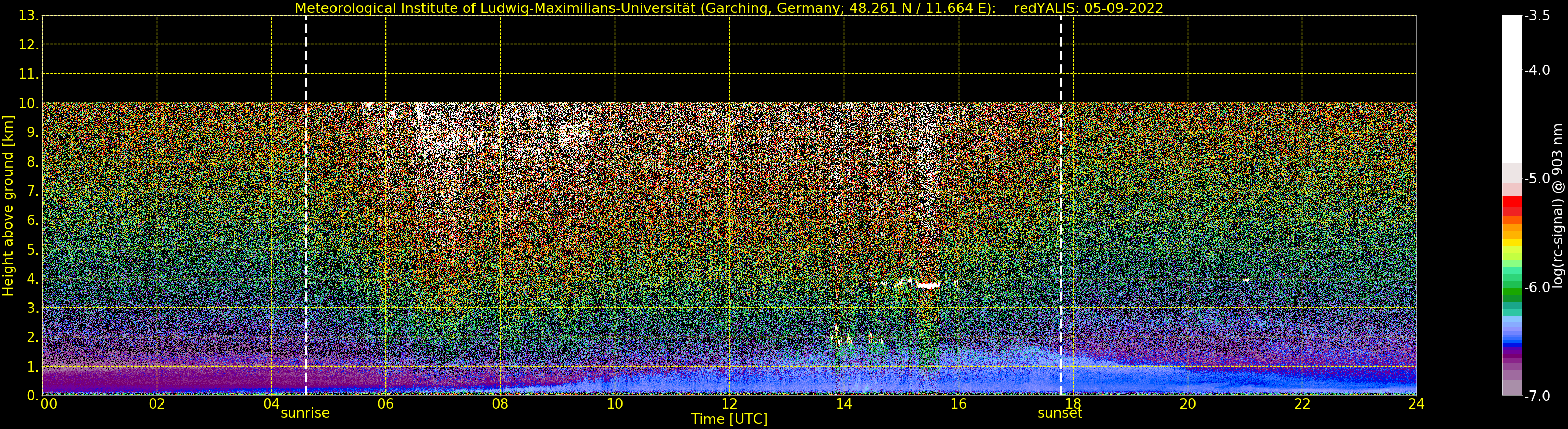Click the '16' tick on the time axis

pyautogui.click(x=959, y=404)
